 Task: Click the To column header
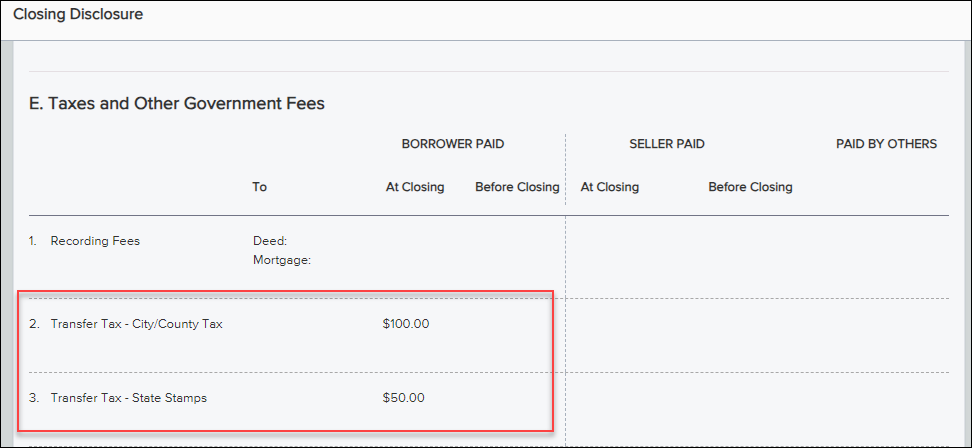point(260,187)
